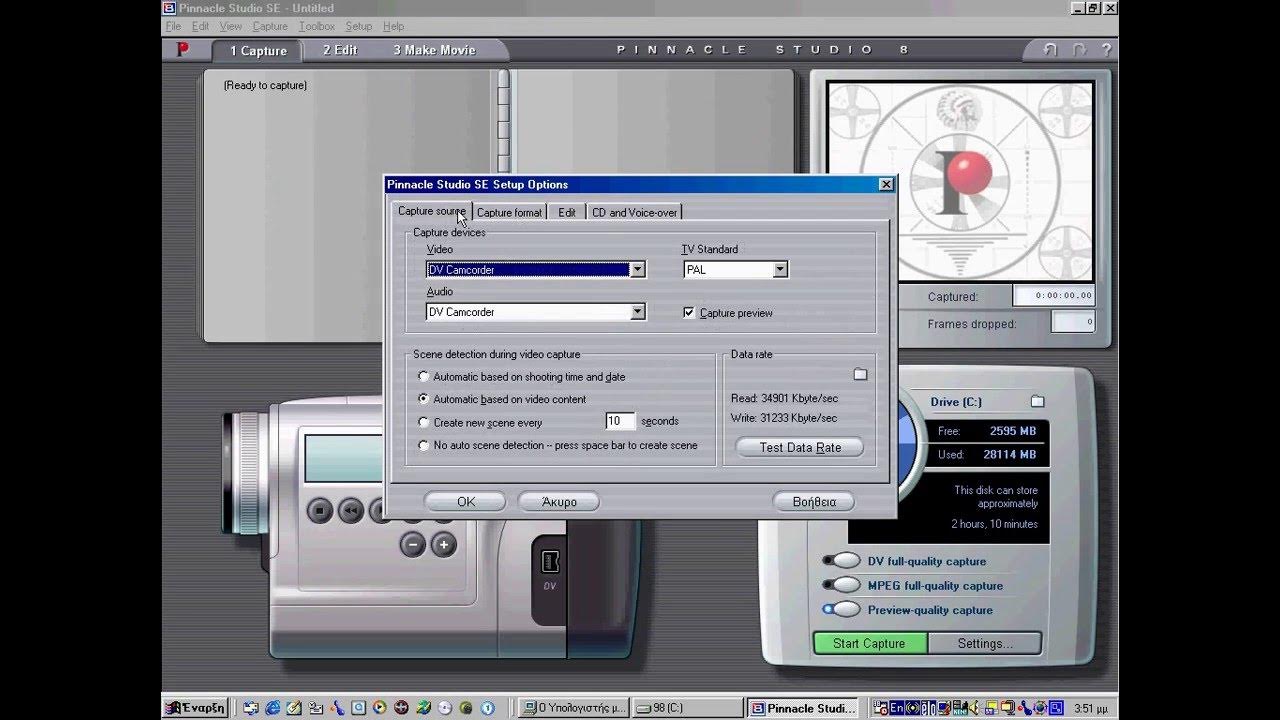Click the test pattern preview image
The width and height of the screenshot is (1280, 720).
(961, 182)
